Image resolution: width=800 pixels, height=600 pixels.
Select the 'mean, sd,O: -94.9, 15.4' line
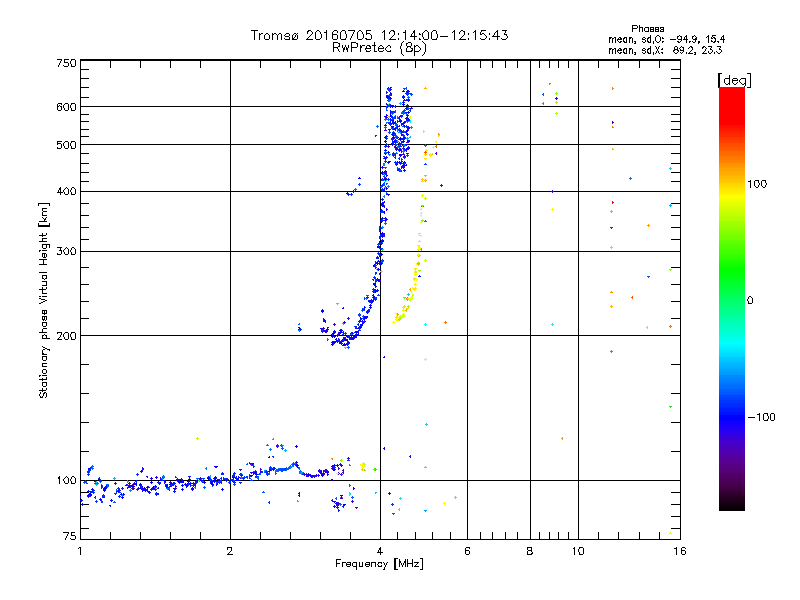pyautogui.click(x=666, y=39)
